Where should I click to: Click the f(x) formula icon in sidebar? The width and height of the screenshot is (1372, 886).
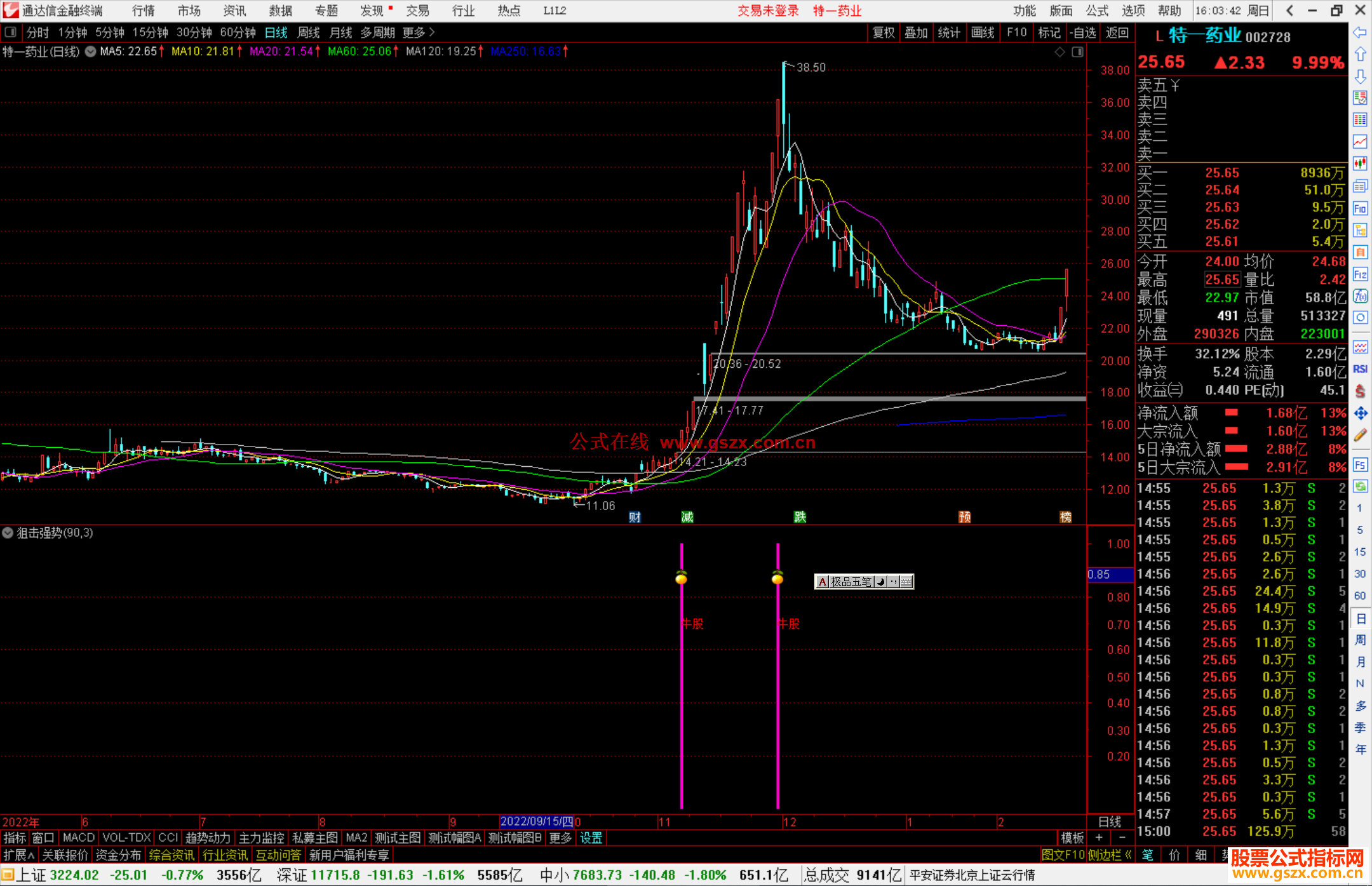click(x=1360, y=296)
